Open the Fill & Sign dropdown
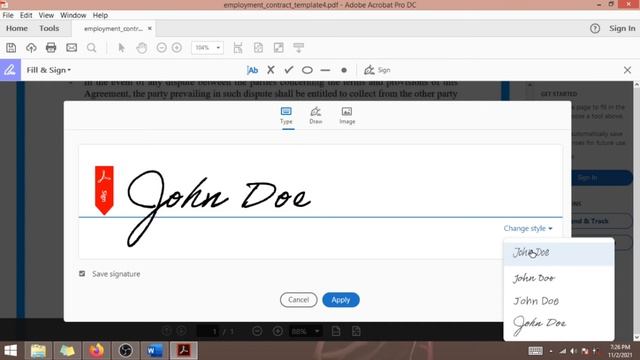Viewport: 640px width, 360px height. (x=49, y=70)
